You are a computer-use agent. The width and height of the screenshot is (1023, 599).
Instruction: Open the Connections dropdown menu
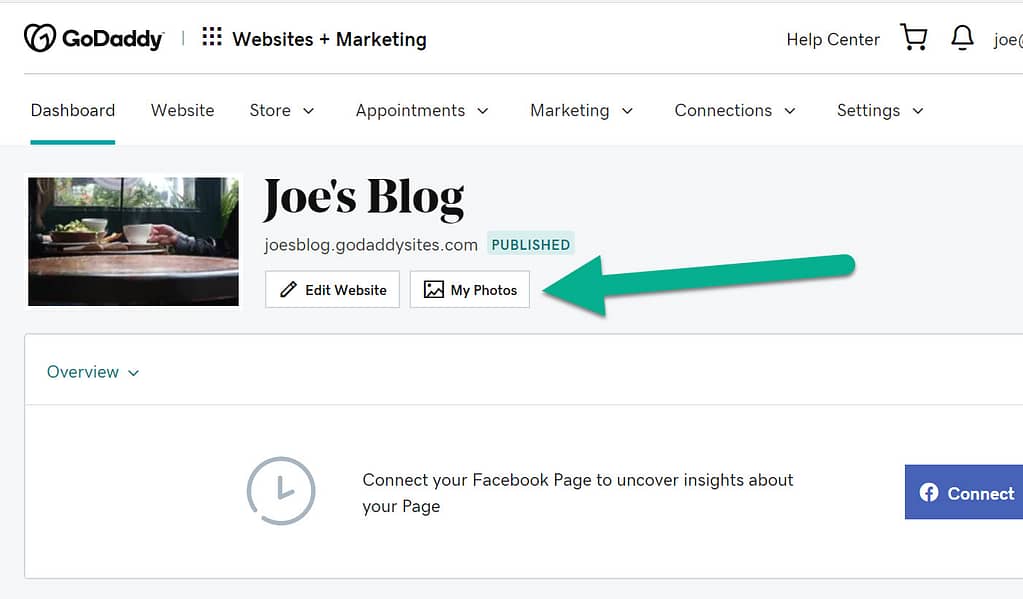coord(735,110)
